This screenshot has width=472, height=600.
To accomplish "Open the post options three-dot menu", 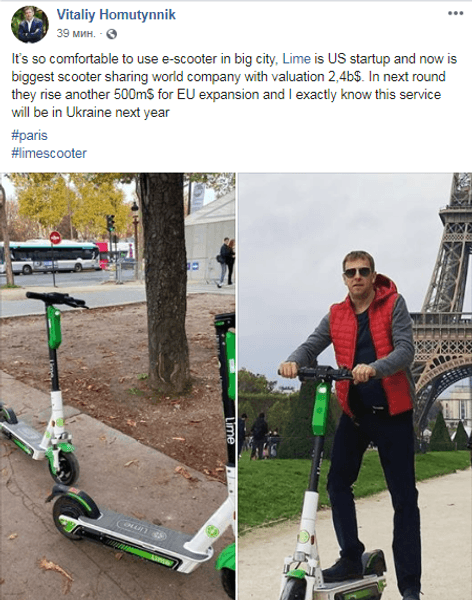I will 455,13.
